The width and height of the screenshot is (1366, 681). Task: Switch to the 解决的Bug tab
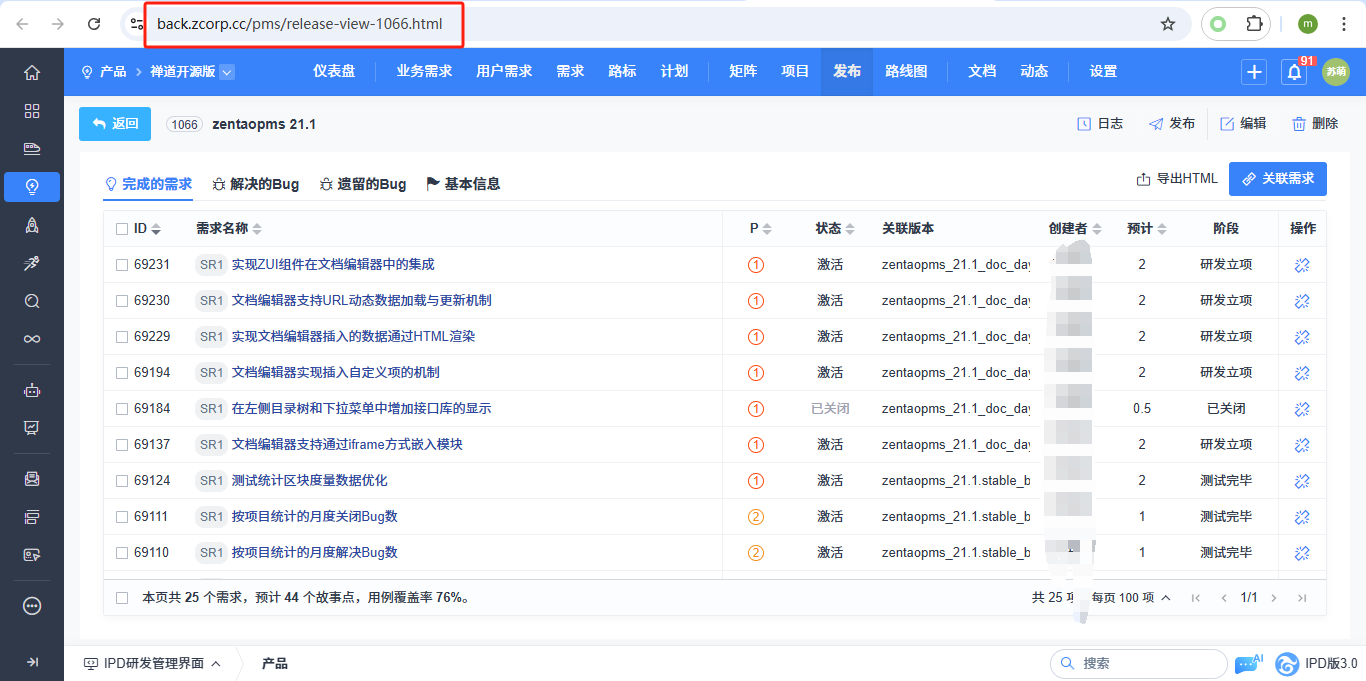[256, 184]
